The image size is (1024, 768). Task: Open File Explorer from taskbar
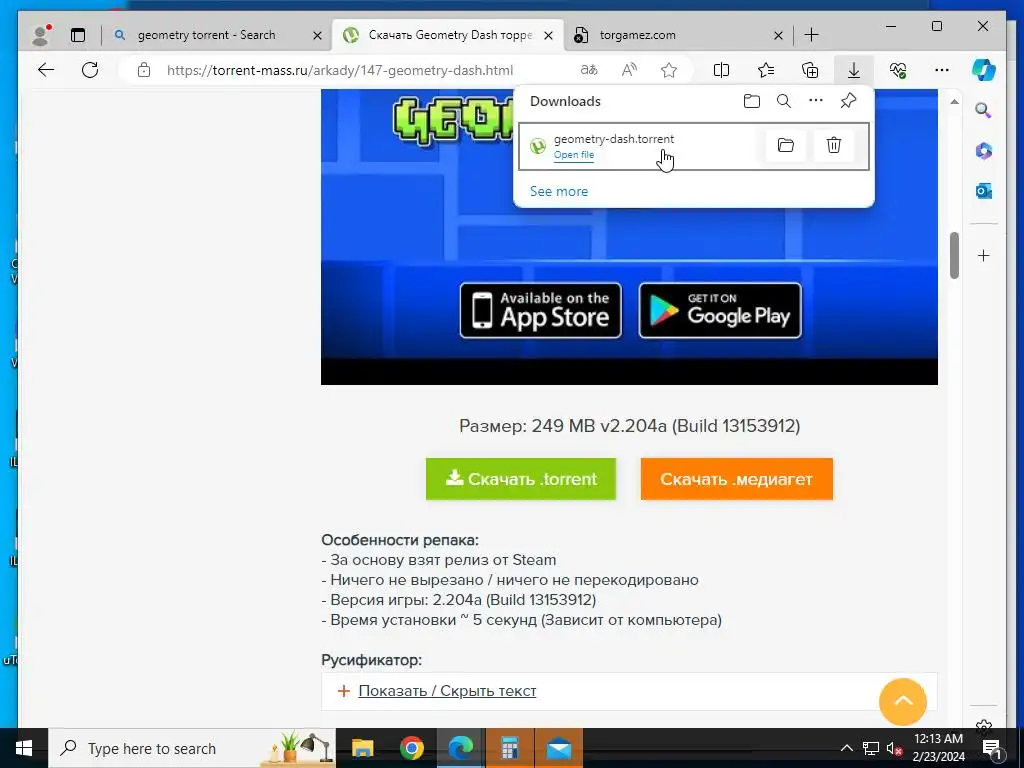362,748
